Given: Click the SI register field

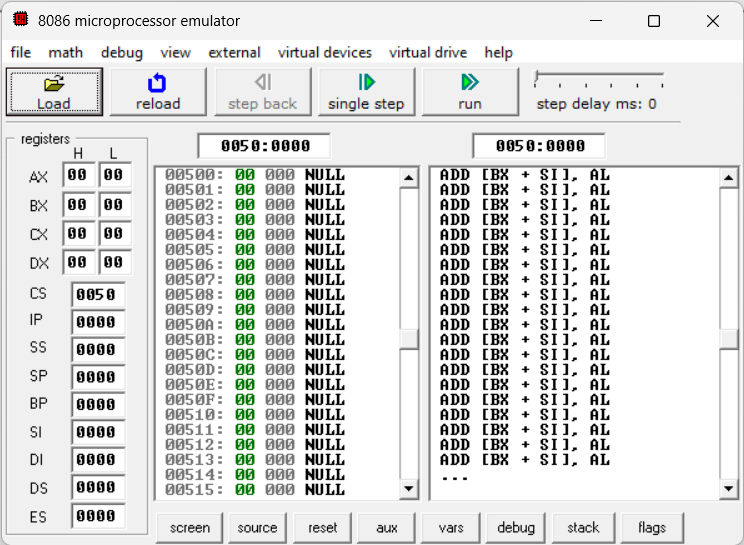Looking at the screenshot, I should (98, 432).
